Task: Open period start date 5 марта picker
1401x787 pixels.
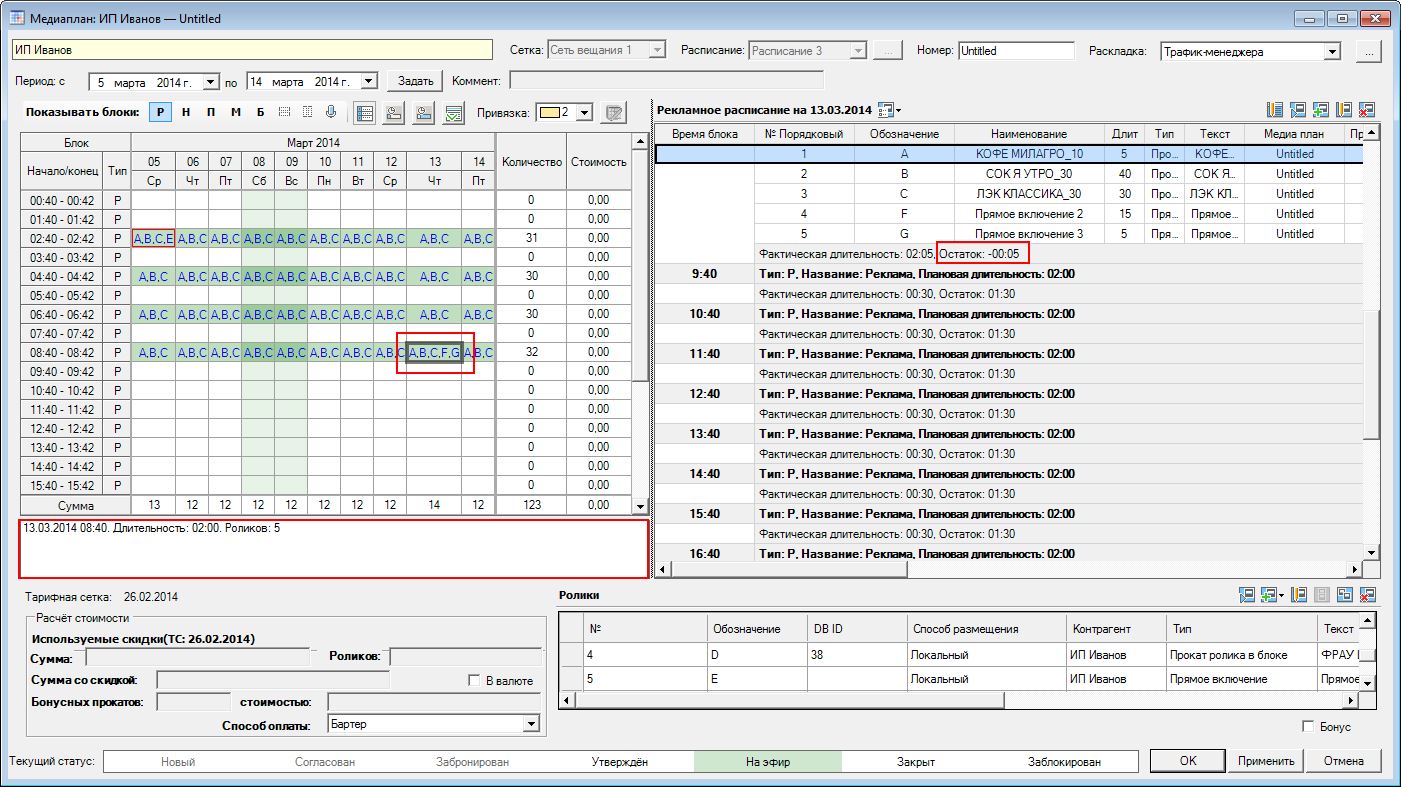Action: pyautogui.click(x=210, y=81)
